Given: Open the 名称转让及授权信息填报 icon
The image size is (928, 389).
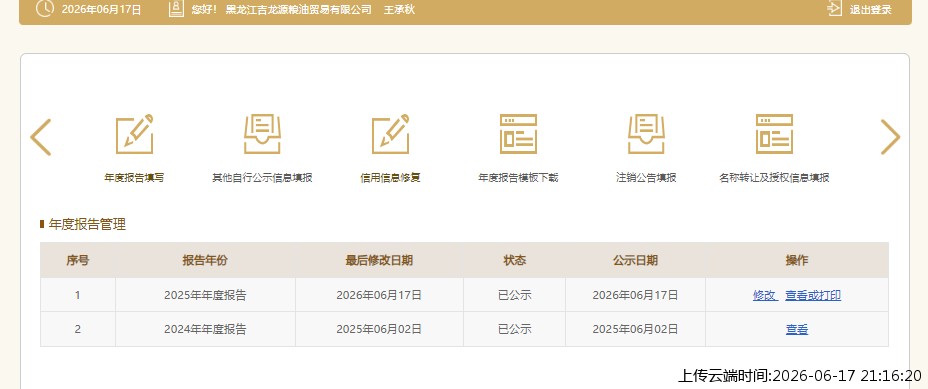Looking at the screenshot, I should 774,134.
